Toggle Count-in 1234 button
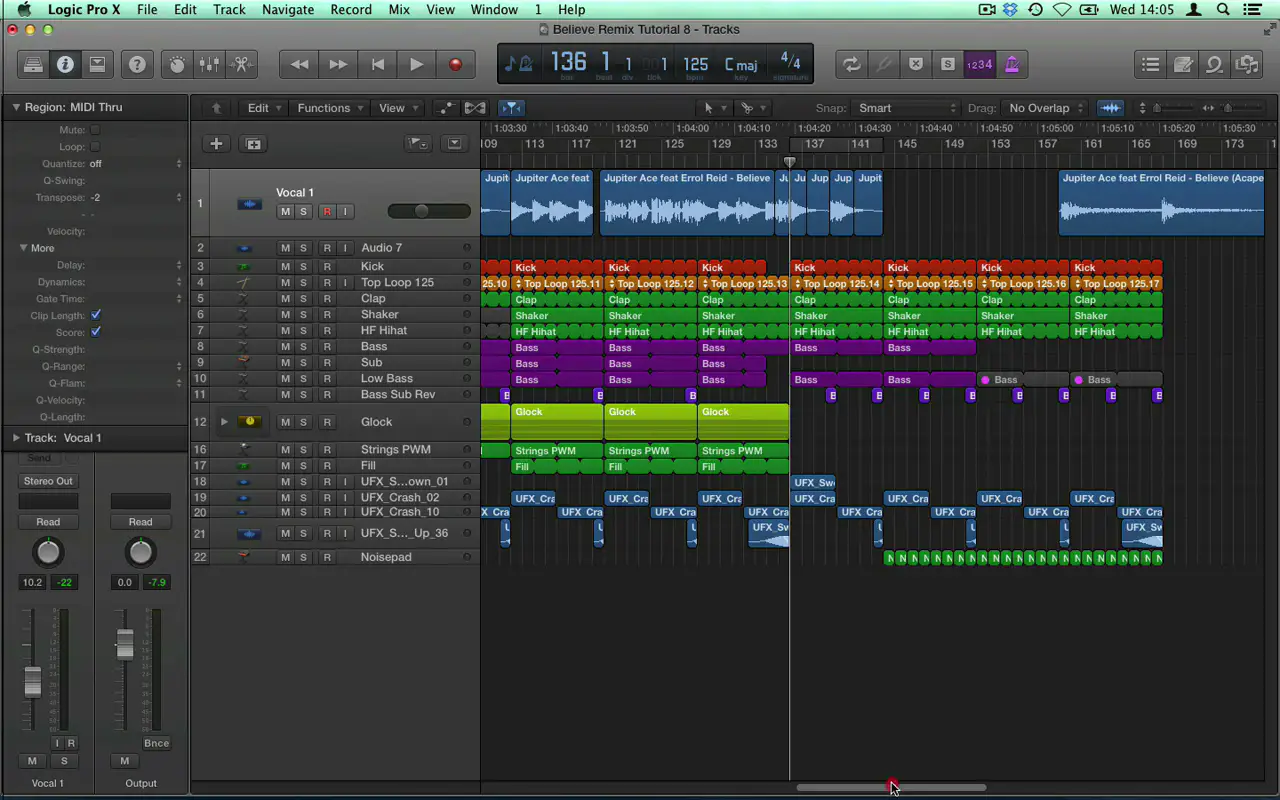The width and height of the screenshot is (1280, 800). click(980, 64)
